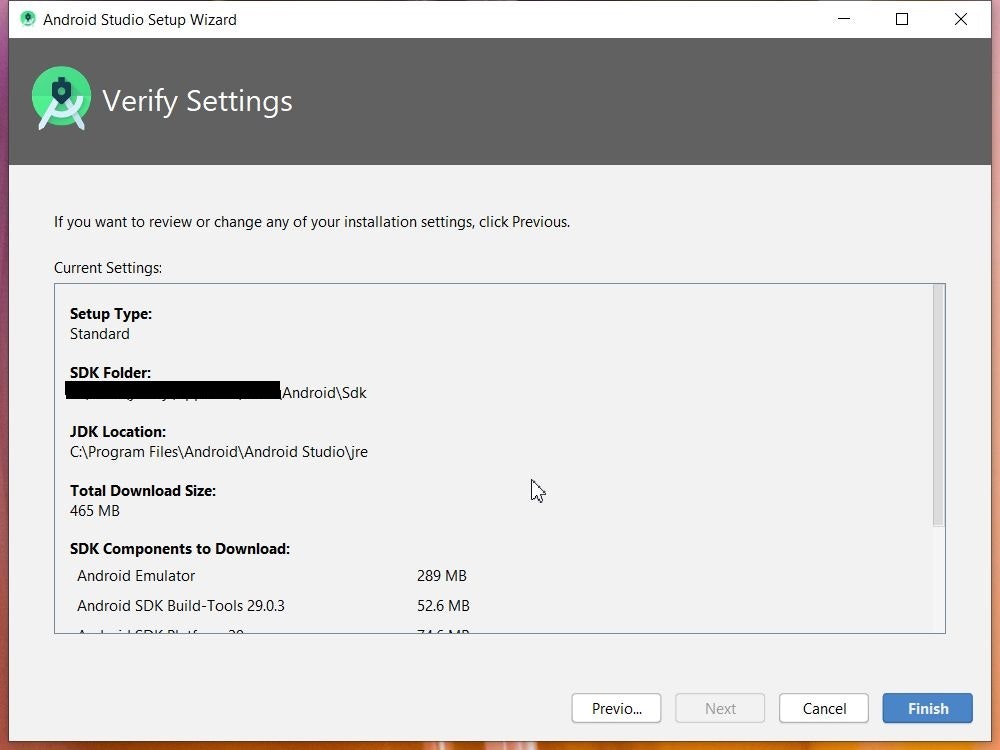This screenshot has width=1000, height=750.
Task: Click the 'SDK Components to Download:' heading
Action: coord(180,548)
